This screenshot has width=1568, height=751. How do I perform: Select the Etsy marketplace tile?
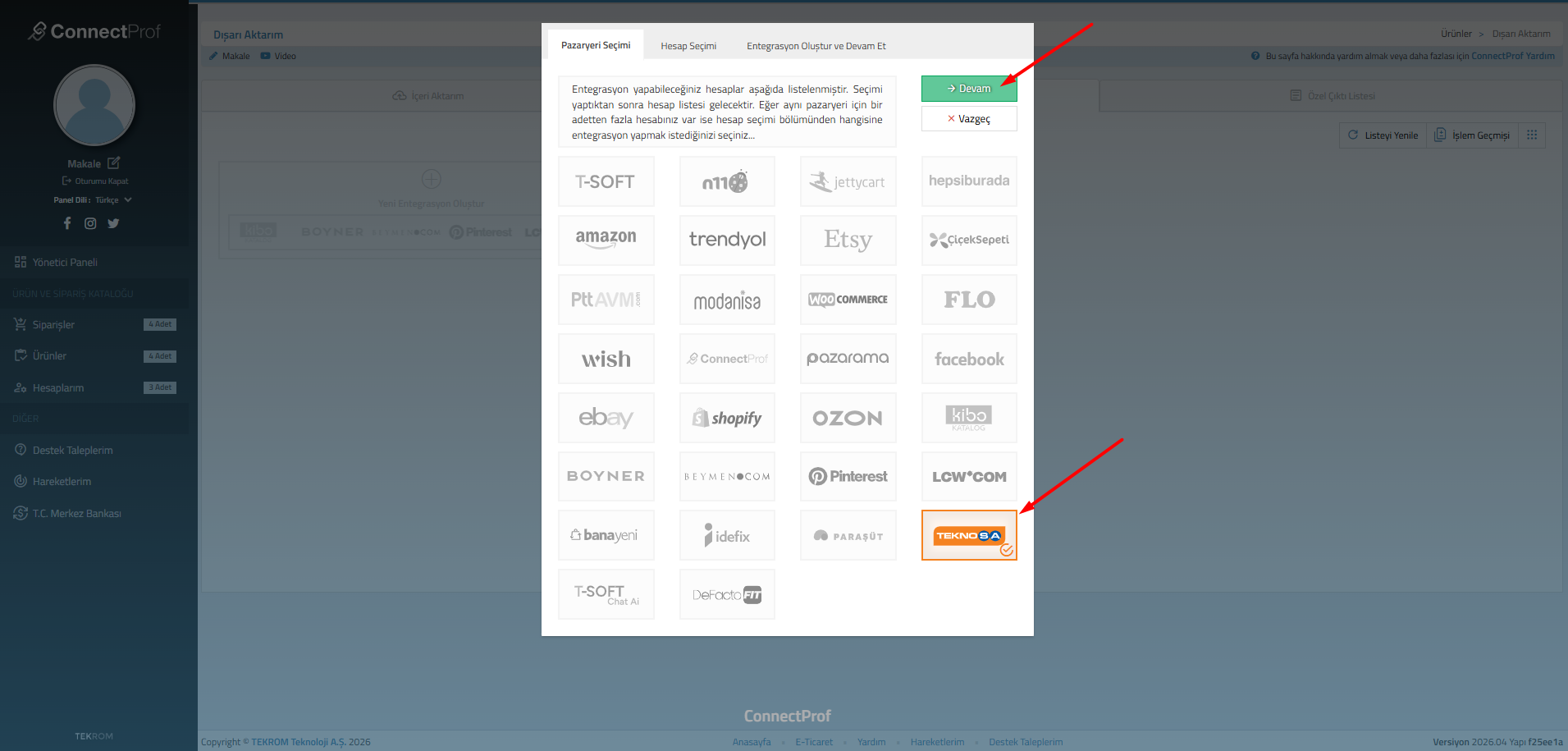[x=848, y=240]
